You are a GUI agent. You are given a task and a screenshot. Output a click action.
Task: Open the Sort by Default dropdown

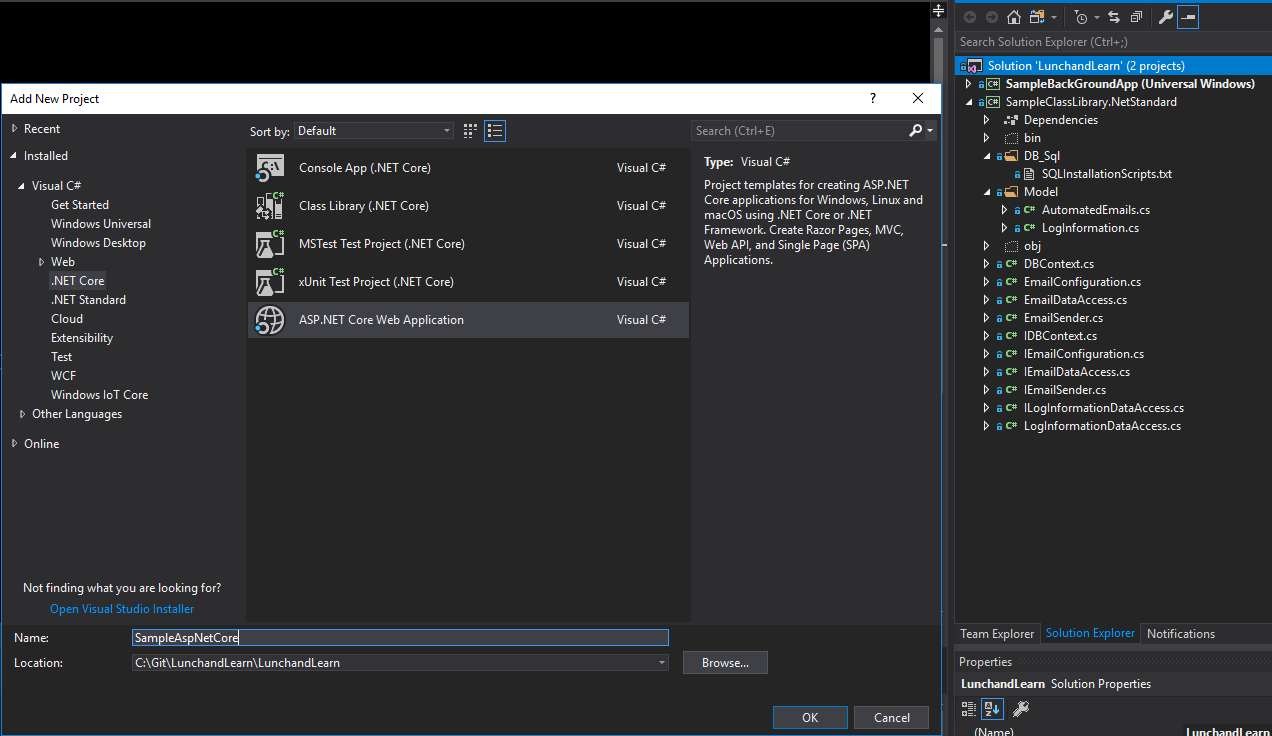375,131
